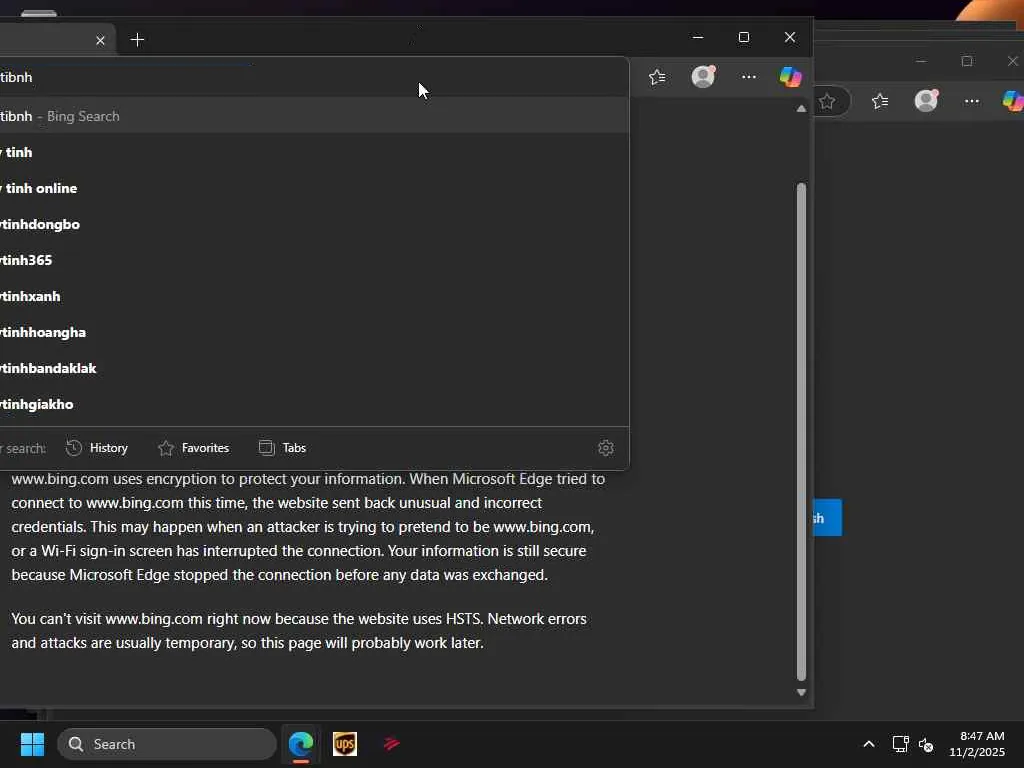The height and width of the screenshot is (768, 1024).
Task: Click the Copilot icon in back Edge window
Action: 1013,101
